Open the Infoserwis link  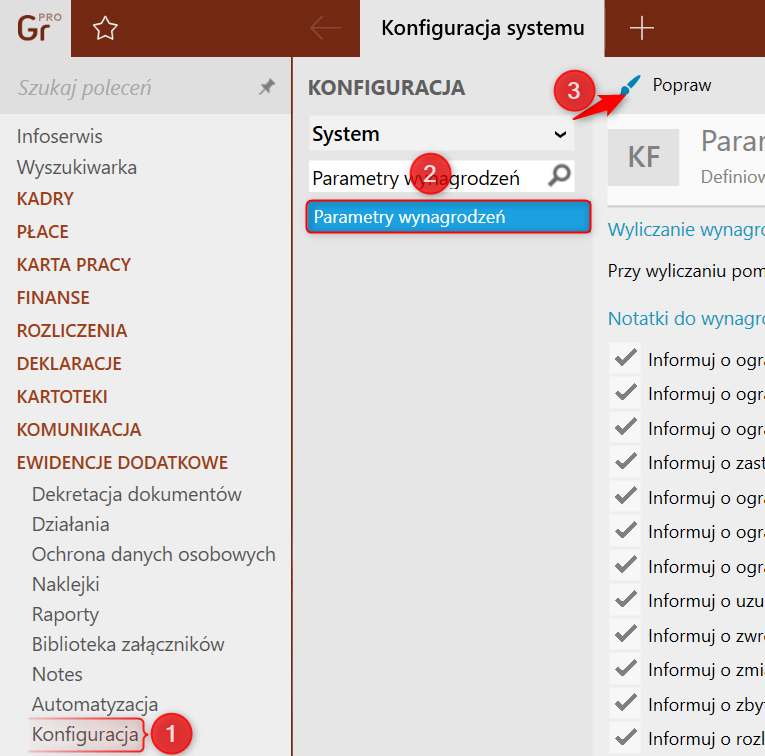[60, 136]
